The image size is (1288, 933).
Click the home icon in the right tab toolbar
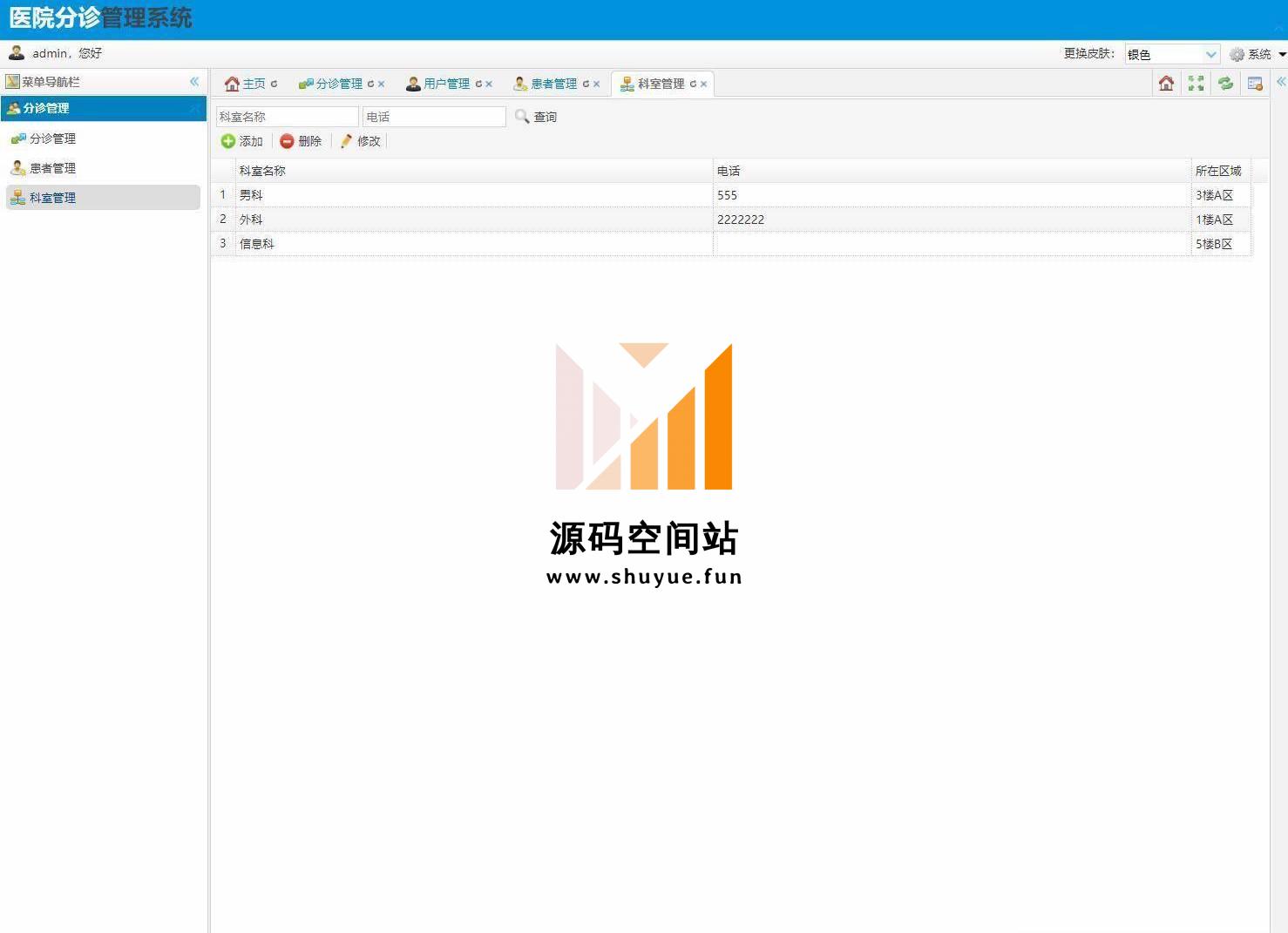tap(1166, 83)
